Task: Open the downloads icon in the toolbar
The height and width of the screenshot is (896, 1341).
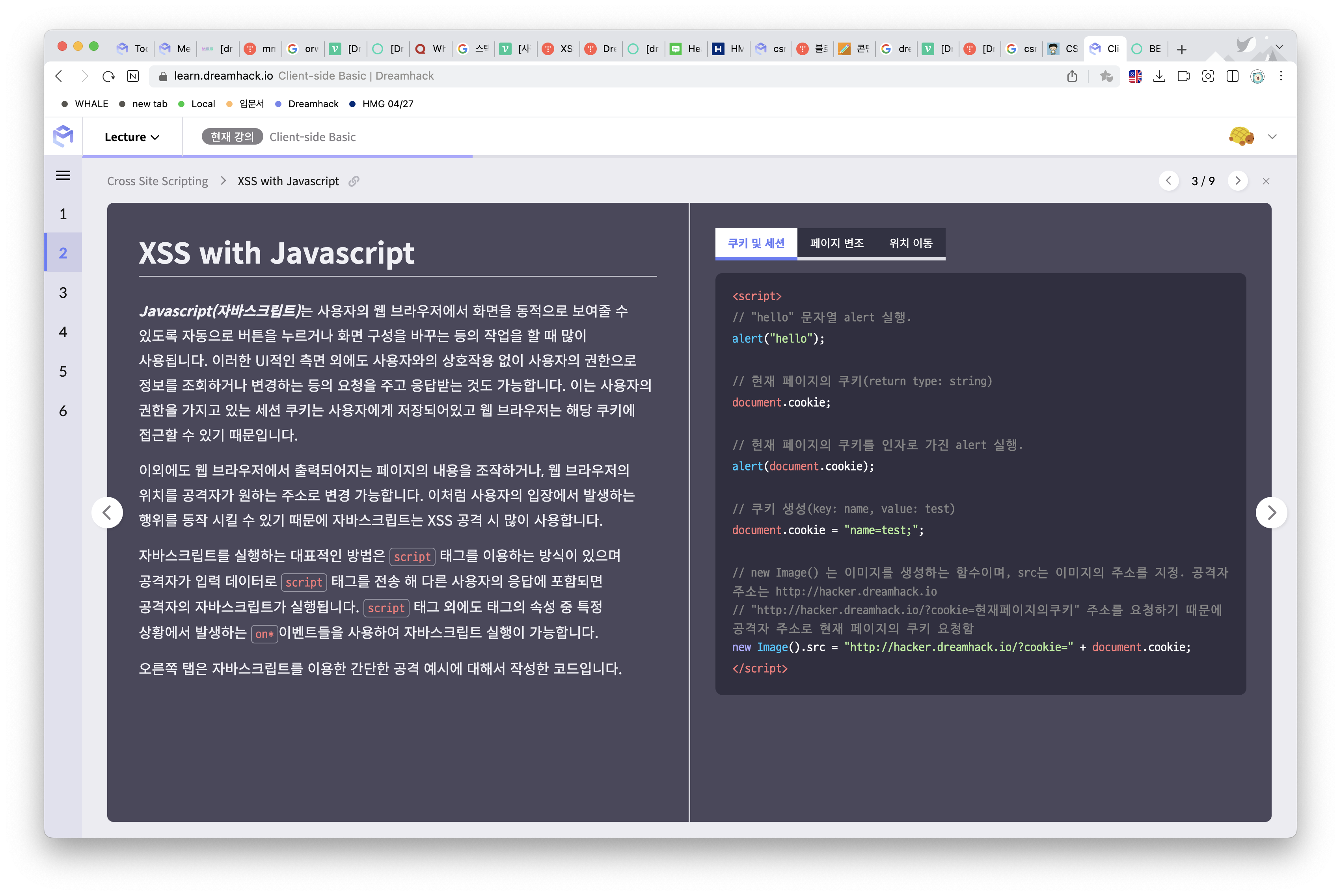Action: [1159, 76]
